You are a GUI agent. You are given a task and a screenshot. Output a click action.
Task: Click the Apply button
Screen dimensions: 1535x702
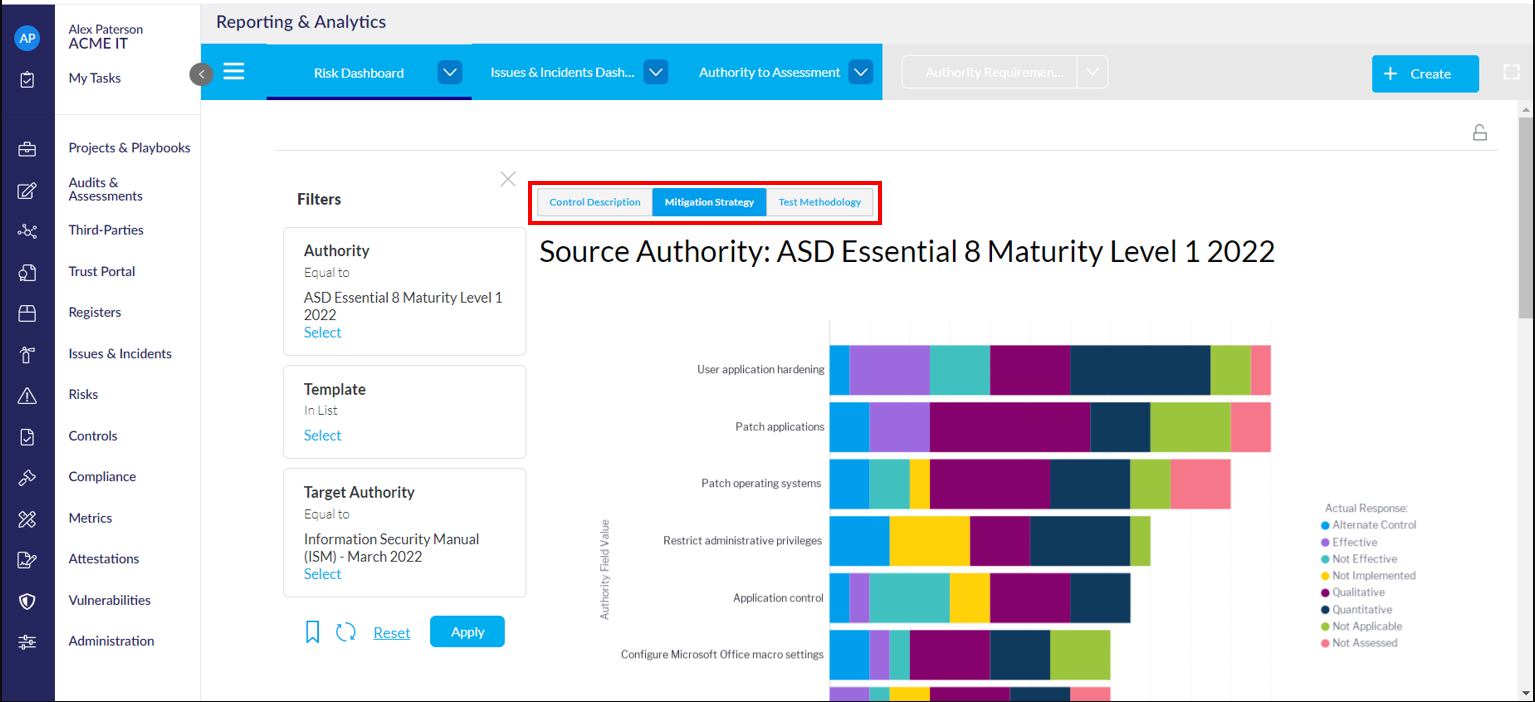[x=466, y=631]
